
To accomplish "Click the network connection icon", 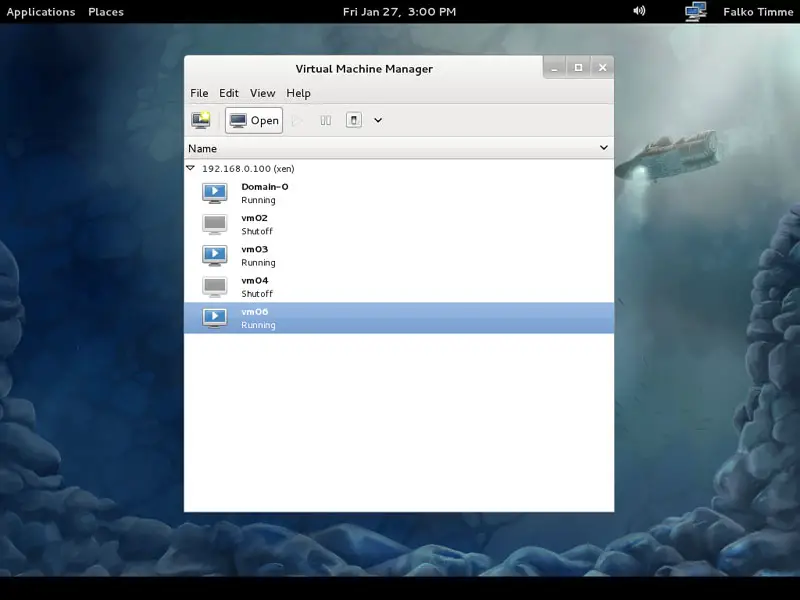I will [696, 11].
